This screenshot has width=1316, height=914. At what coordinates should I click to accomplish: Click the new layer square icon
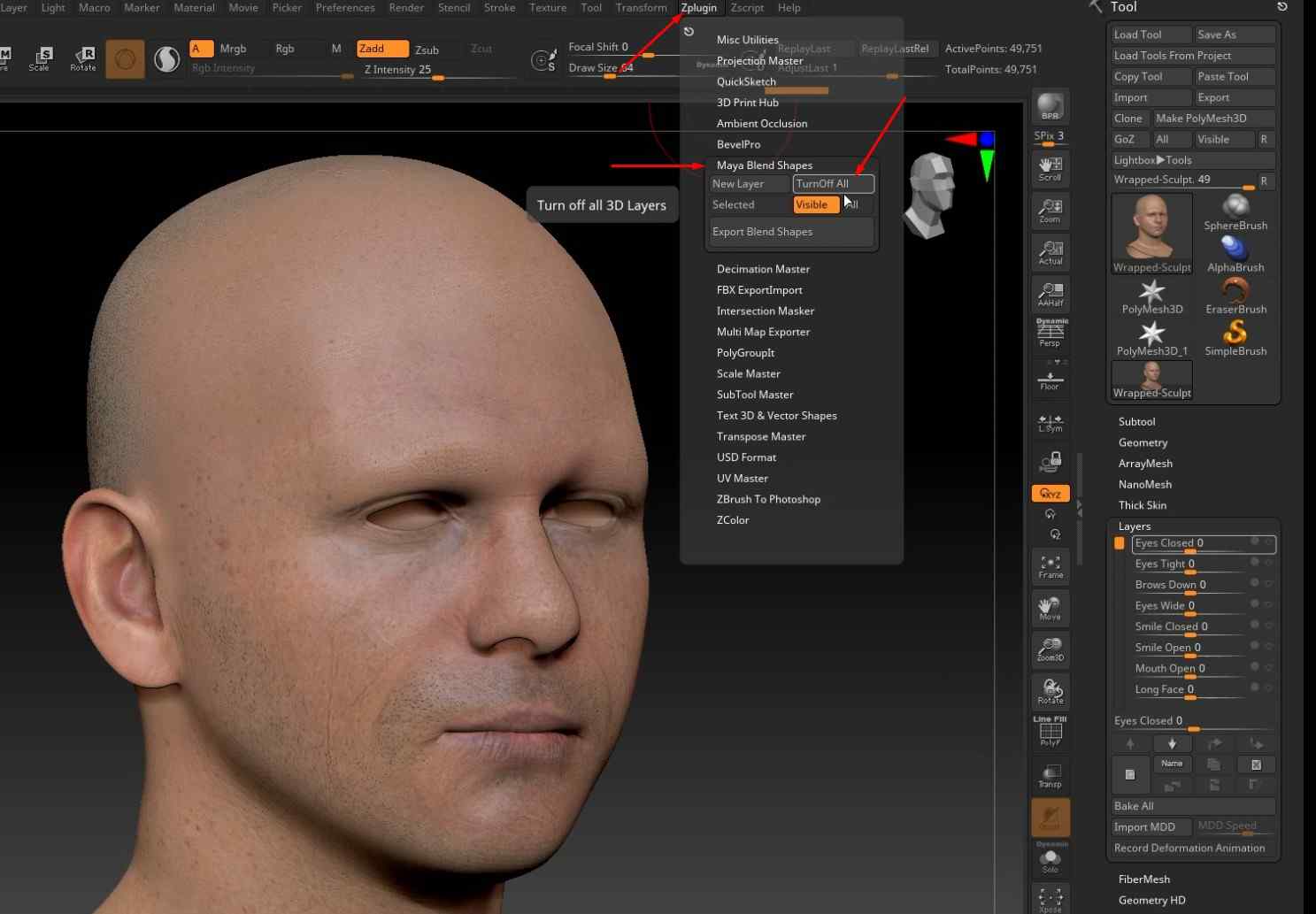(x=1130, y=774)
